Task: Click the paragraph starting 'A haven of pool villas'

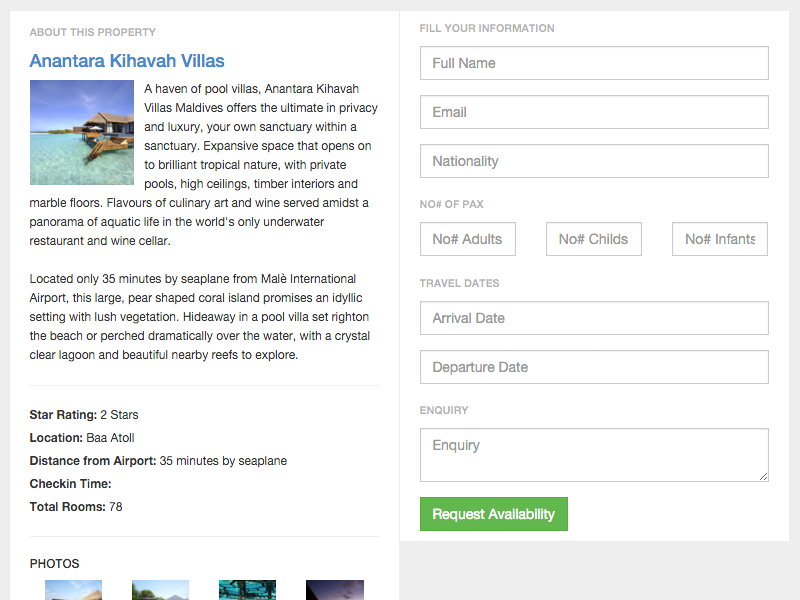Action: click(204, 165)
